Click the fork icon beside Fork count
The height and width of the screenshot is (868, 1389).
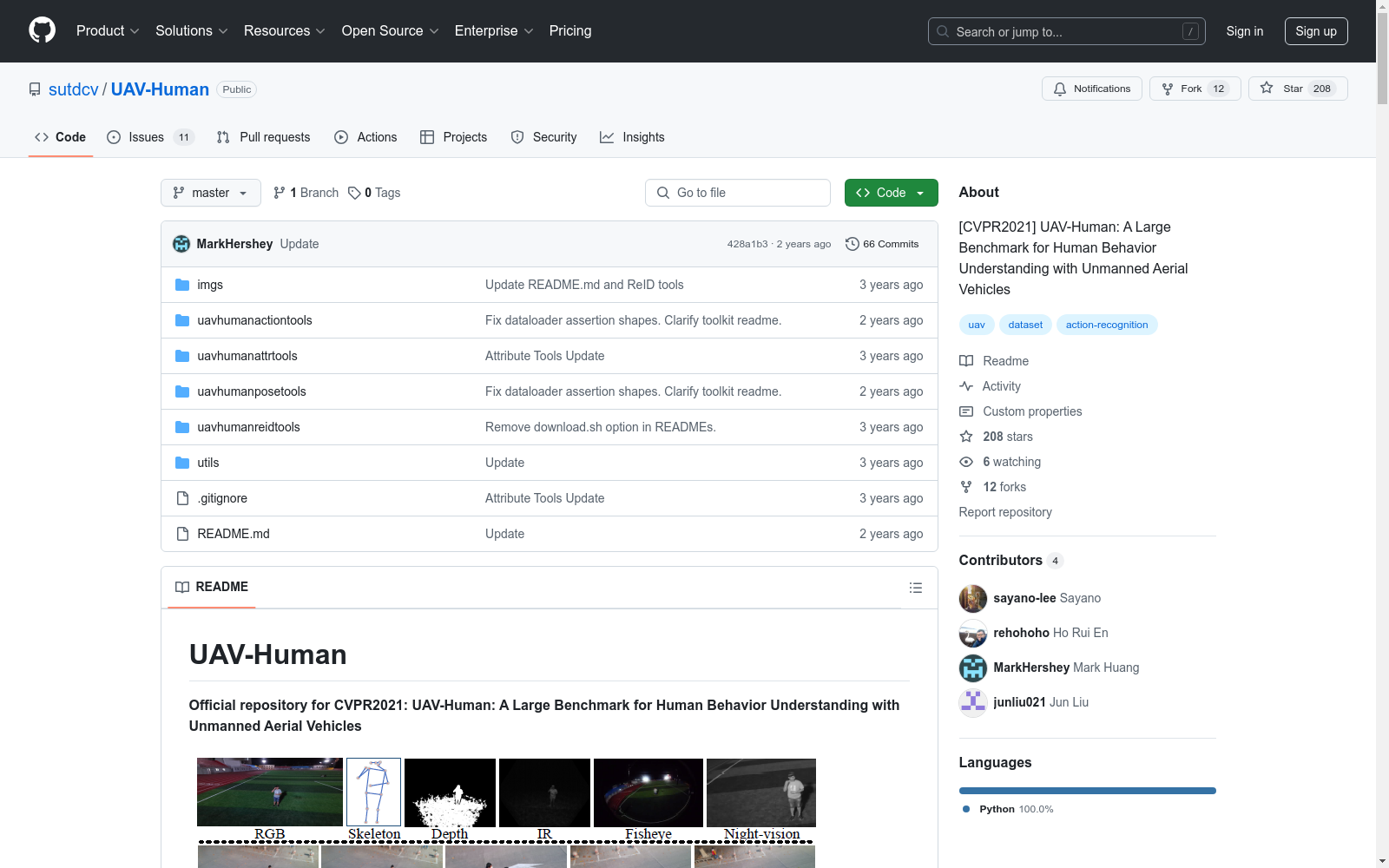(x=1168, y=89)
